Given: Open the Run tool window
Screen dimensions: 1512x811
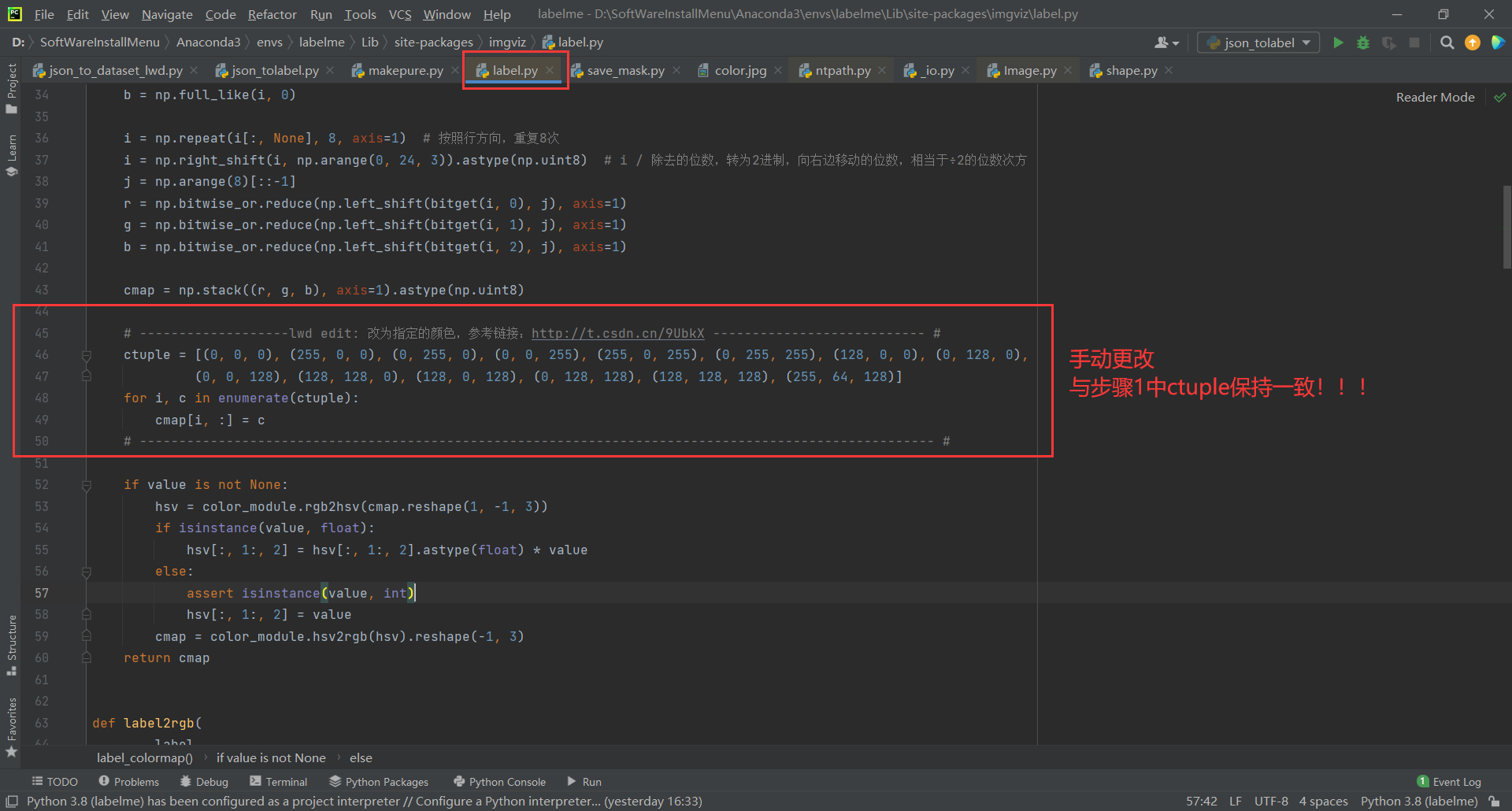Looking at the screenshot, I should pyautogui.click(x=584, y=781).
